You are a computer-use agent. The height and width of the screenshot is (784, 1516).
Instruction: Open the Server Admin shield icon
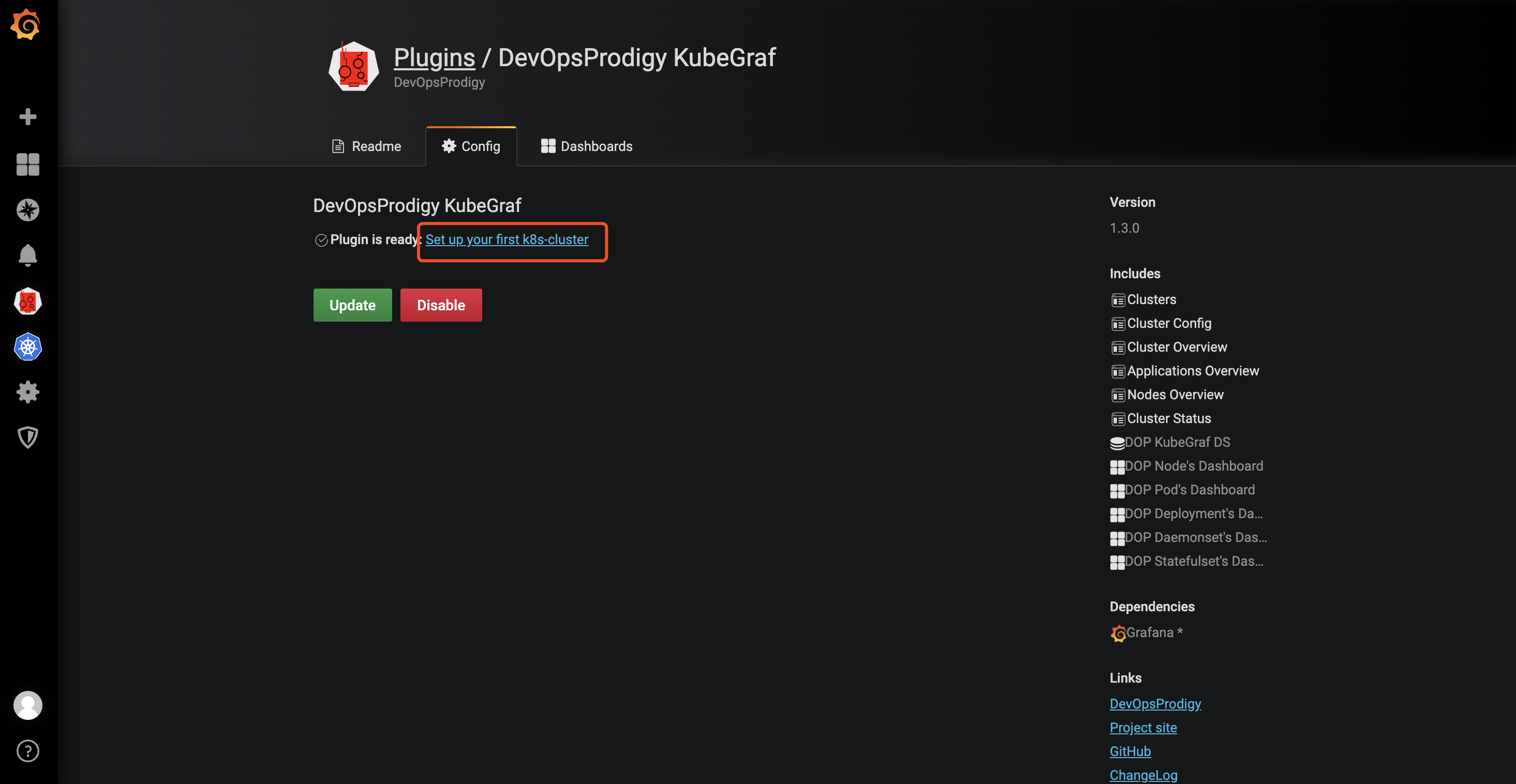point(27,438)
